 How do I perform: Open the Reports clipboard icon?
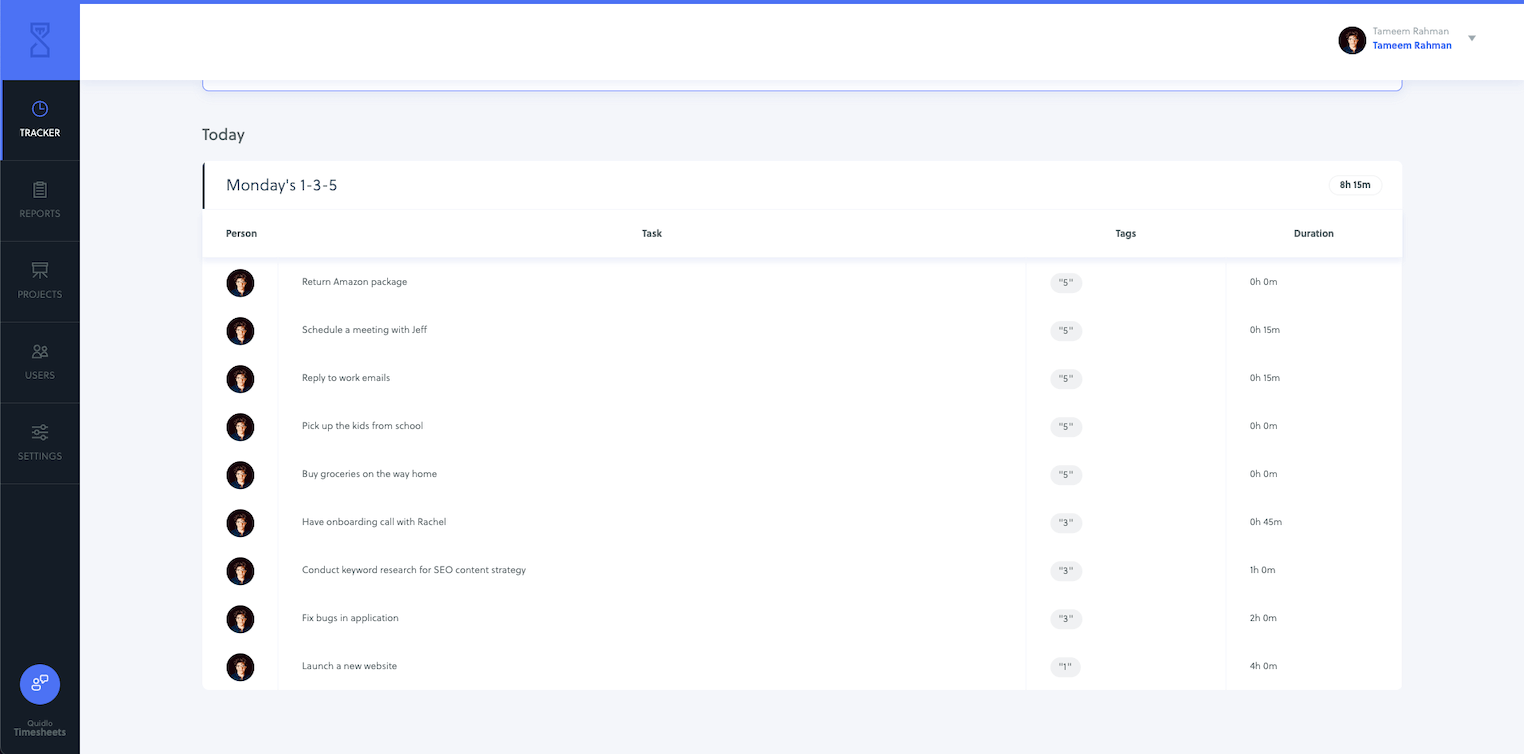40,190
